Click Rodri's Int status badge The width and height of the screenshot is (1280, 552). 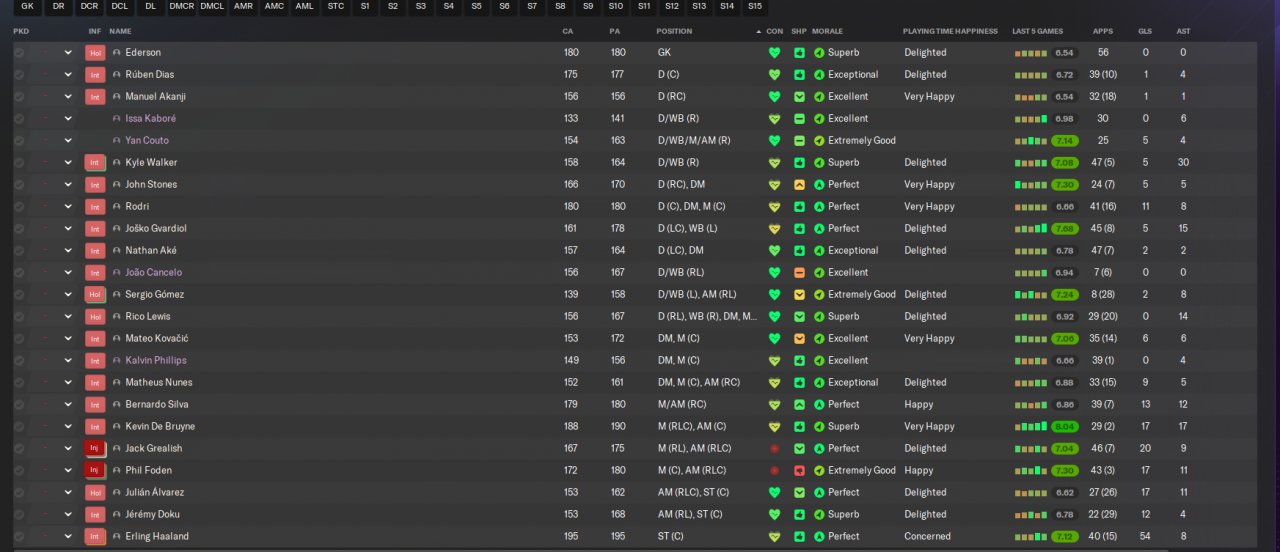pos(95,206)
